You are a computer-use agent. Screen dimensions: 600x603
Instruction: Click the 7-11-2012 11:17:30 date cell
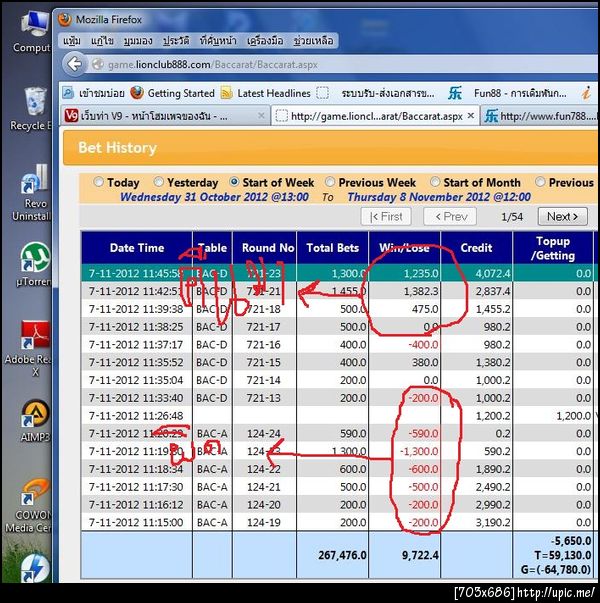pyautogui.click(x=136, y=487)
